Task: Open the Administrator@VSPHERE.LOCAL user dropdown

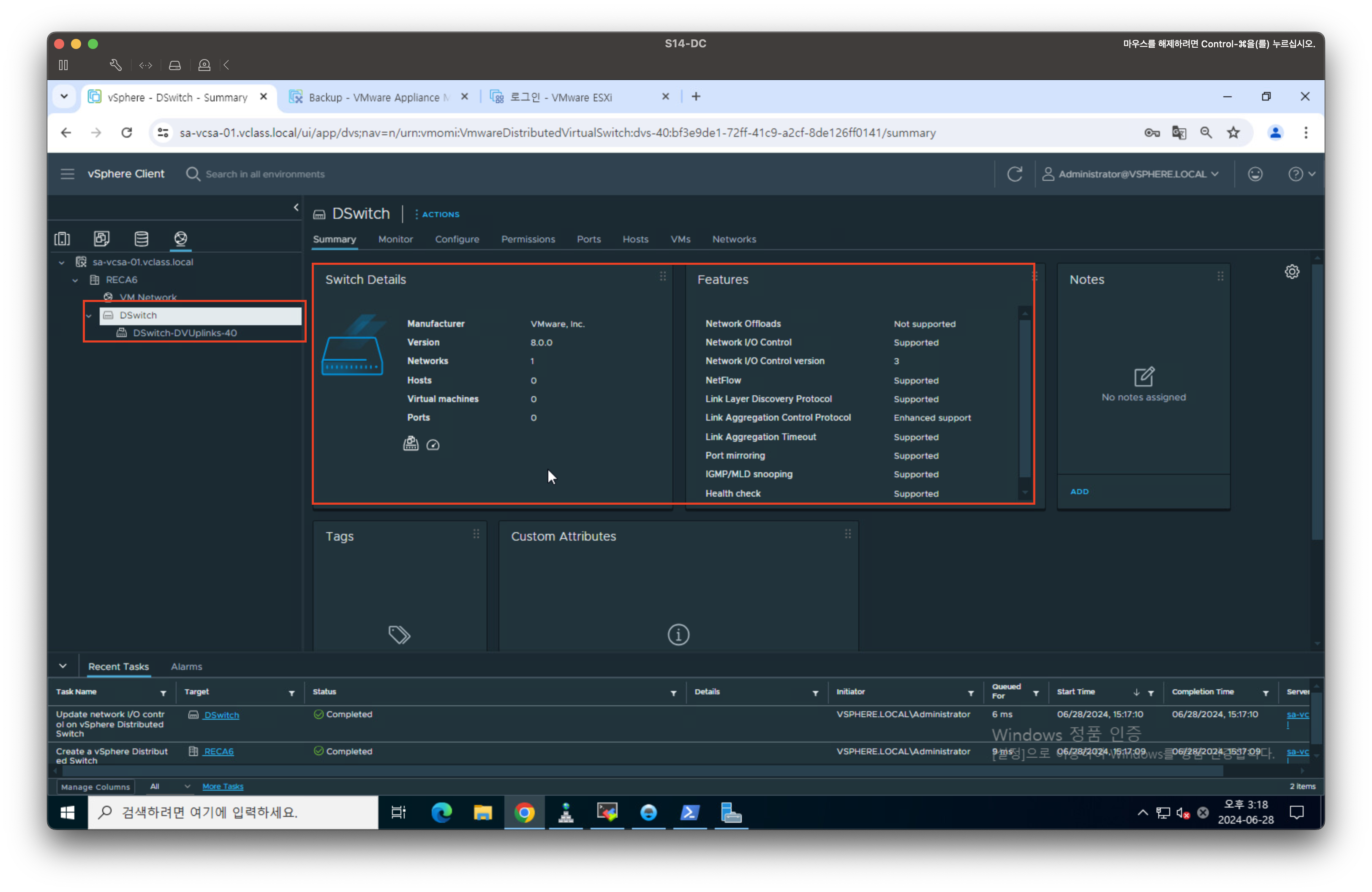Action: 1133,174
